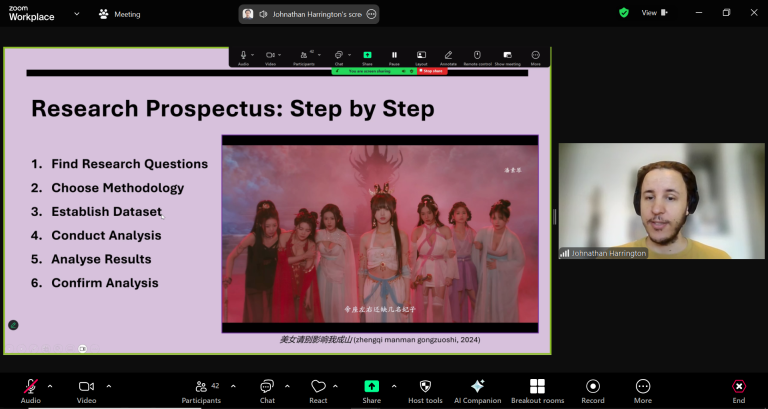The width and height of the screenshot is (768, 409).
Task: Open Remote control mouse option
Action: (x=478, y=57)
